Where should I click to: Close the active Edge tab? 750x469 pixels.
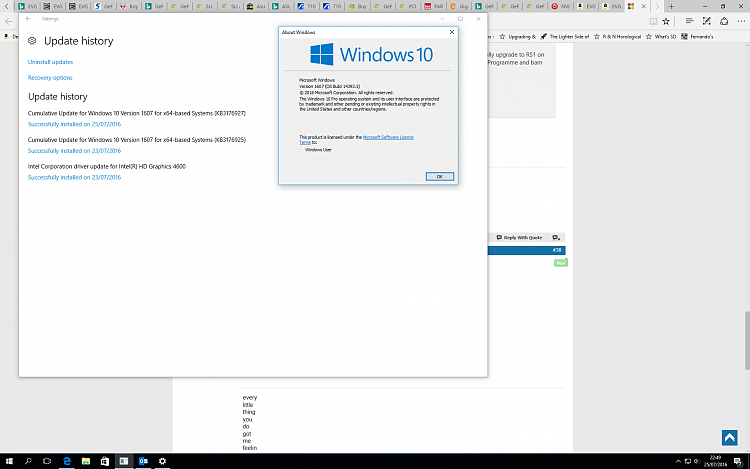click(643, 6)
